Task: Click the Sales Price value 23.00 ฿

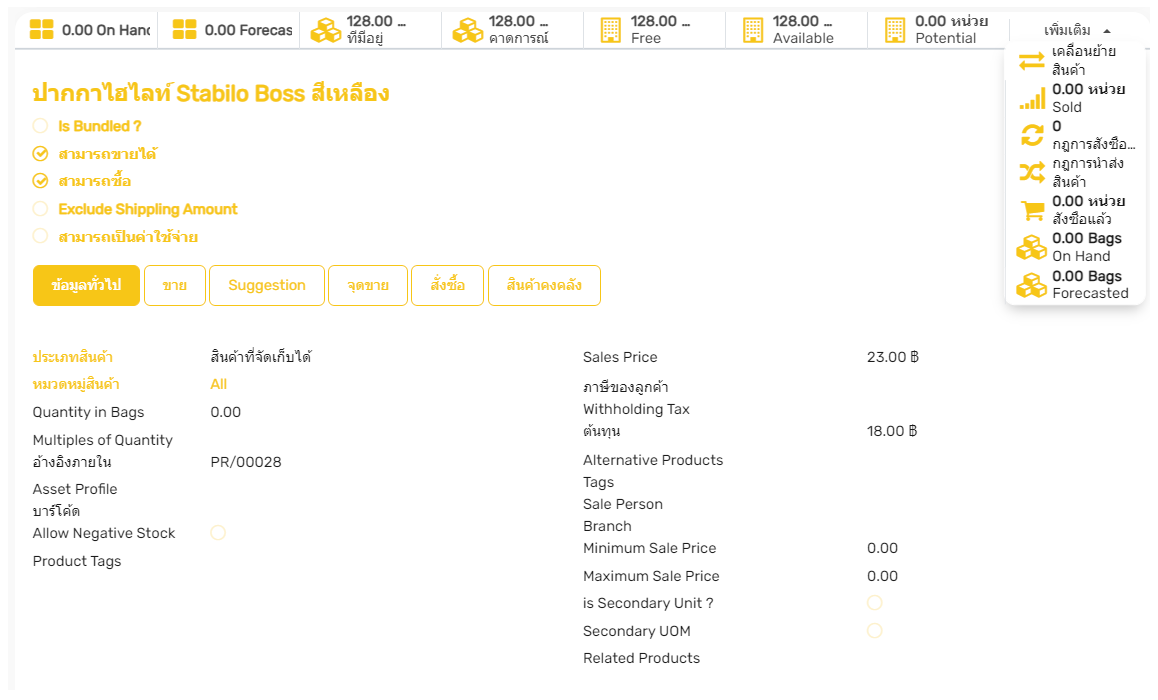Action: pyautogui.click(x=893, y=357)
